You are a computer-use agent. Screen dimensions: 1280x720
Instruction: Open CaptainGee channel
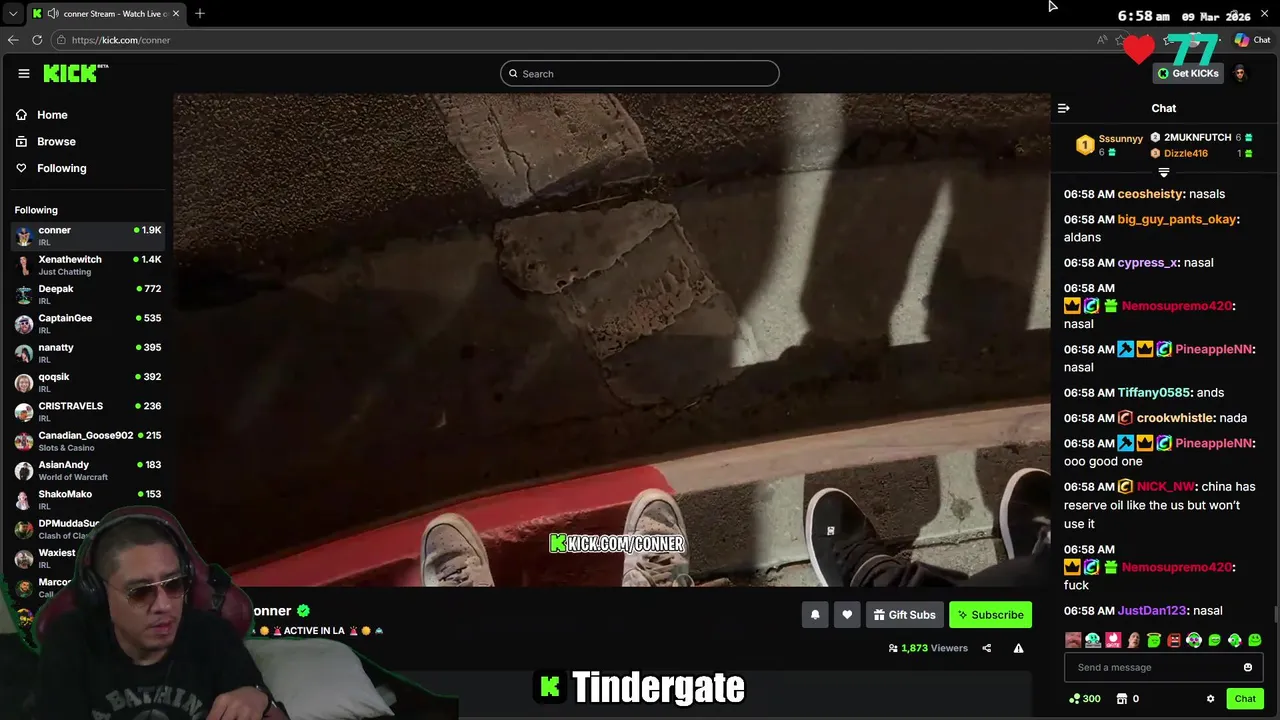(88, 324)
